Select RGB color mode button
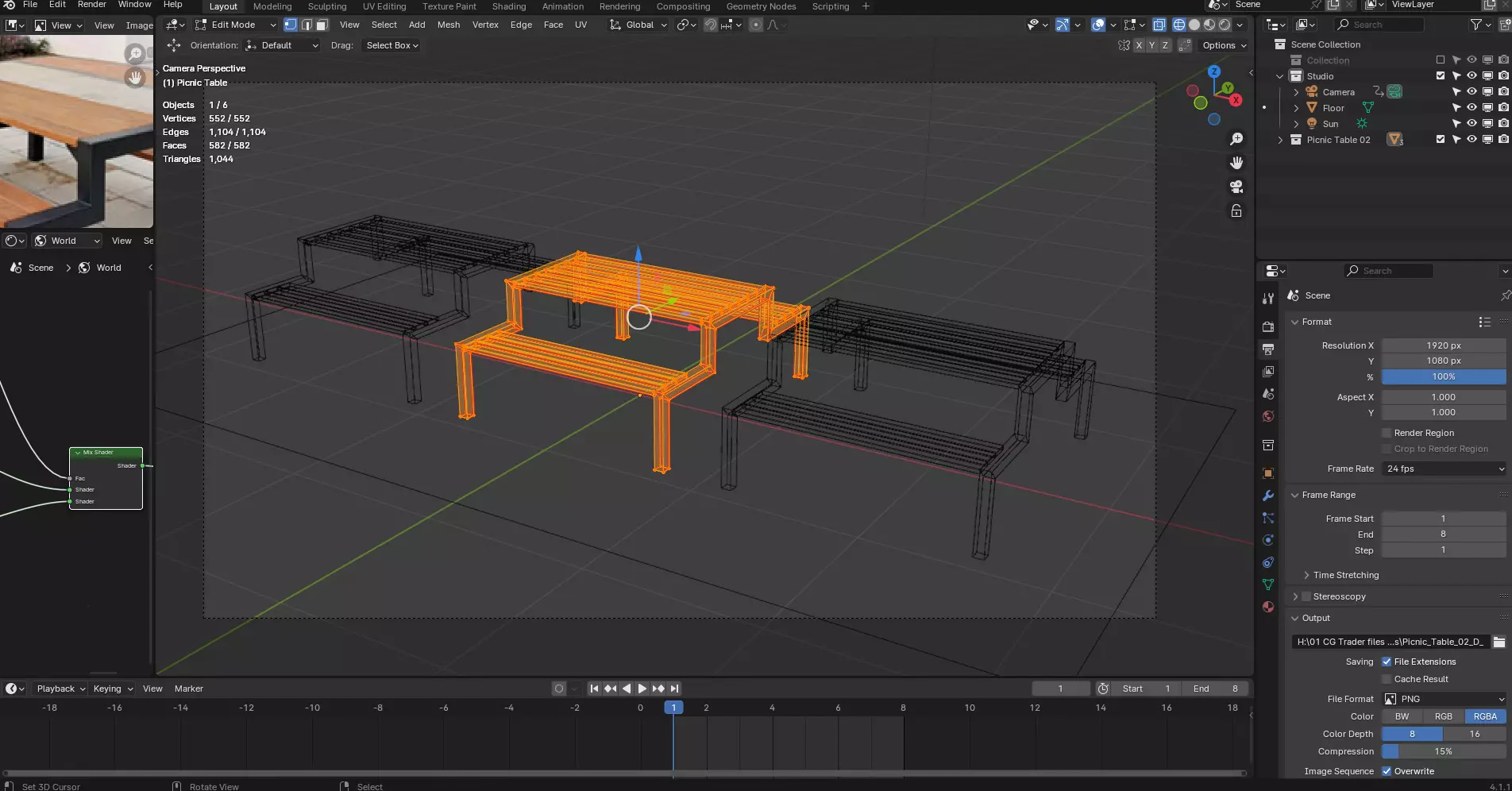This screenshot has width=1512, height=791. (x=1444, y=716)
